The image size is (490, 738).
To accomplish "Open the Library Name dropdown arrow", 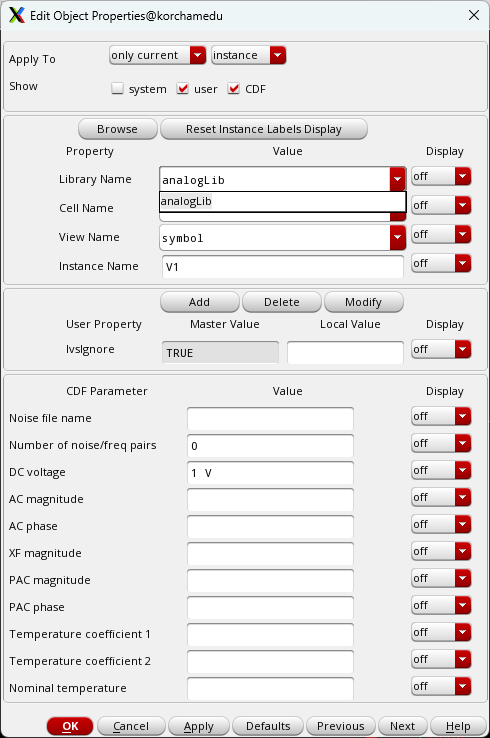I will [x=398, y=179].
